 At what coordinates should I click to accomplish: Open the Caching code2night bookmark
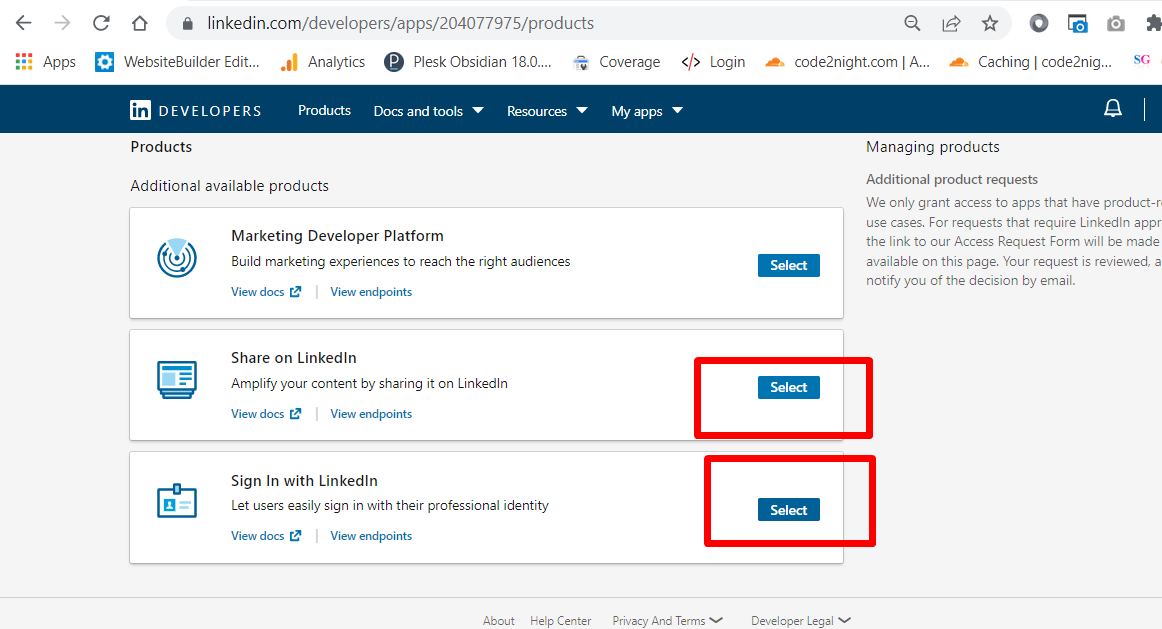click(x=1030, y=62)
